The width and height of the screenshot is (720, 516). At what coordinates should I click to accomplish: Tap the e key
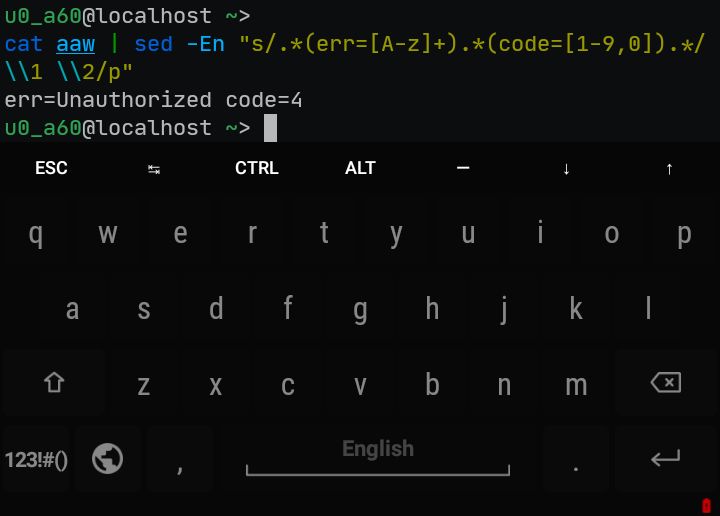click(x=180, y=234)
